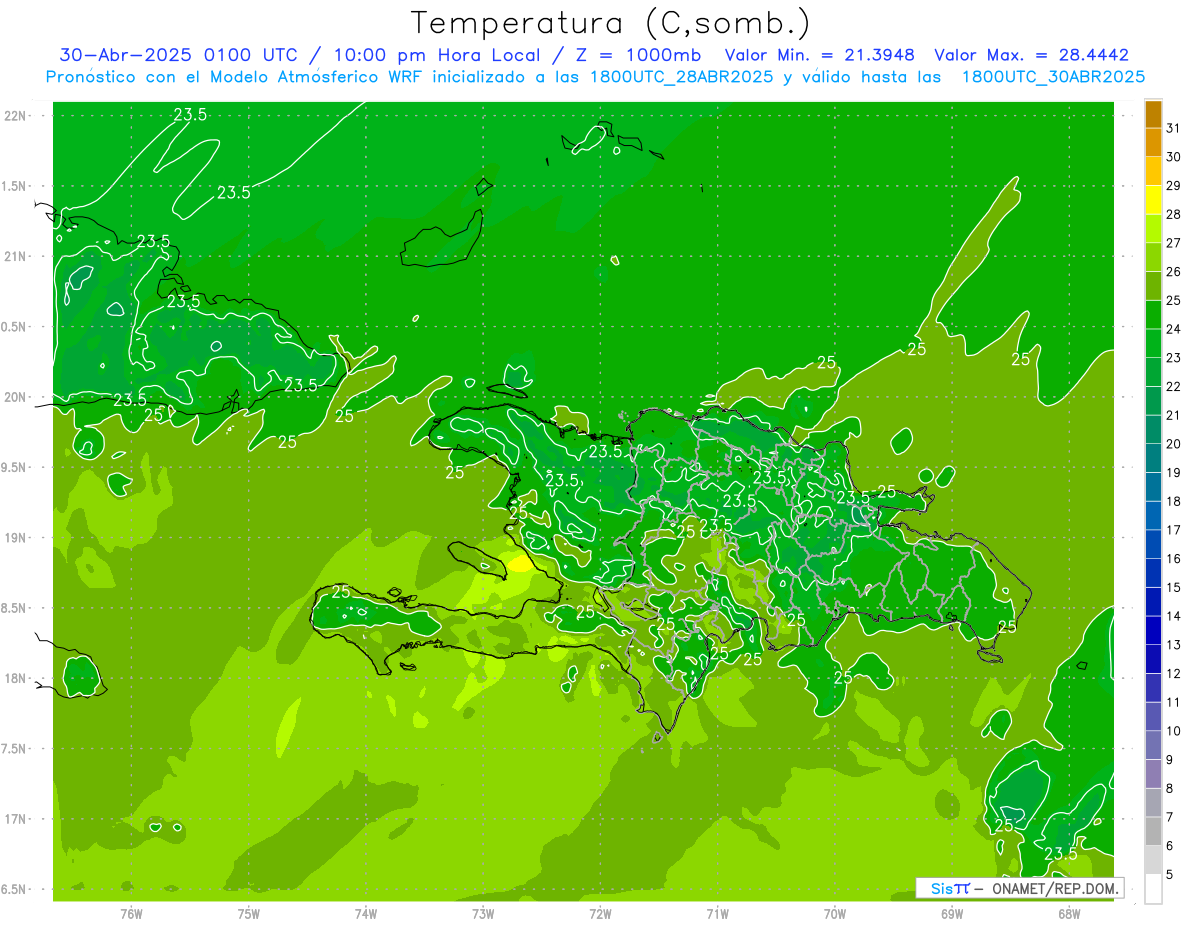This screenshot has width=1200, height=927.
Task: Pick the teal swatch between 19 and 20
Action: click(x=1153, y=458)
